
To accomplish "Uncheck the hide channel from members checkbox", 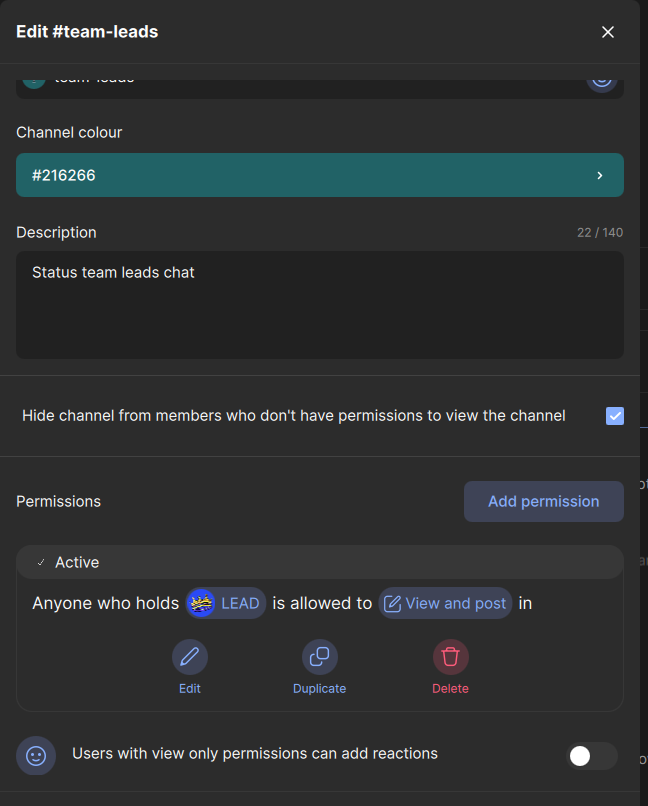I will pyautogui.click(x=615, y=416).
